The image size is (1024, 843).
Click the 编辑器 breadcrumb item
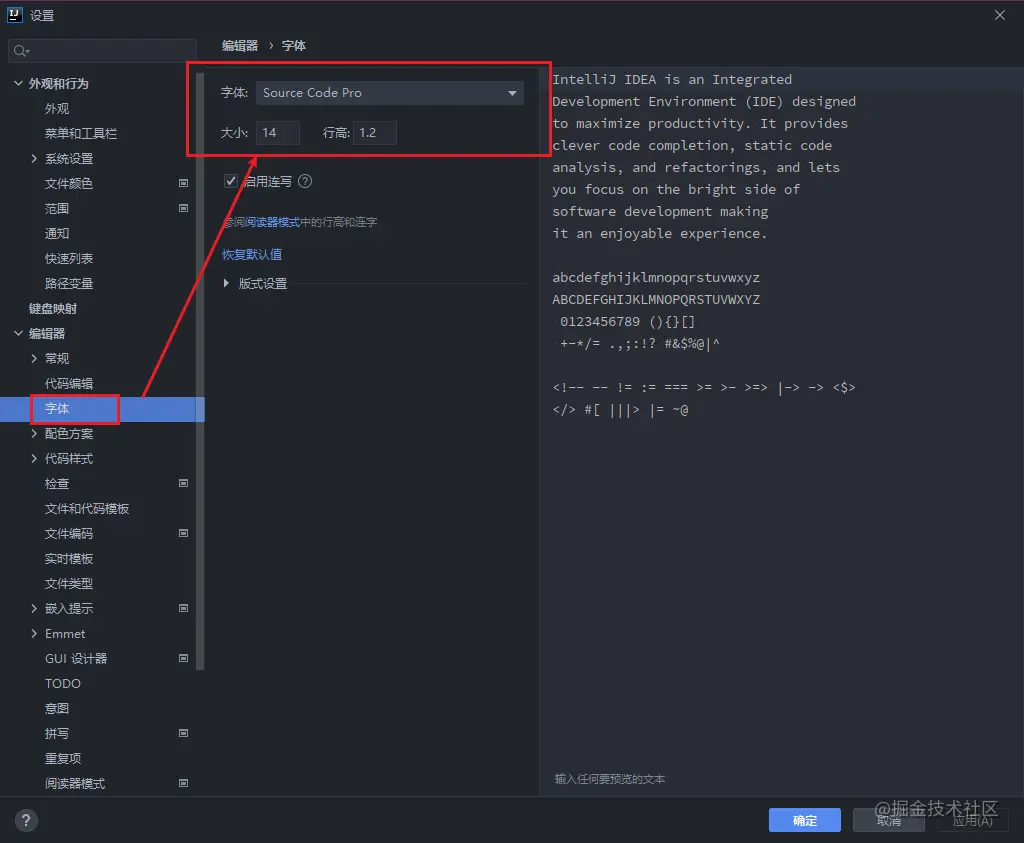(x=240, y=45)
